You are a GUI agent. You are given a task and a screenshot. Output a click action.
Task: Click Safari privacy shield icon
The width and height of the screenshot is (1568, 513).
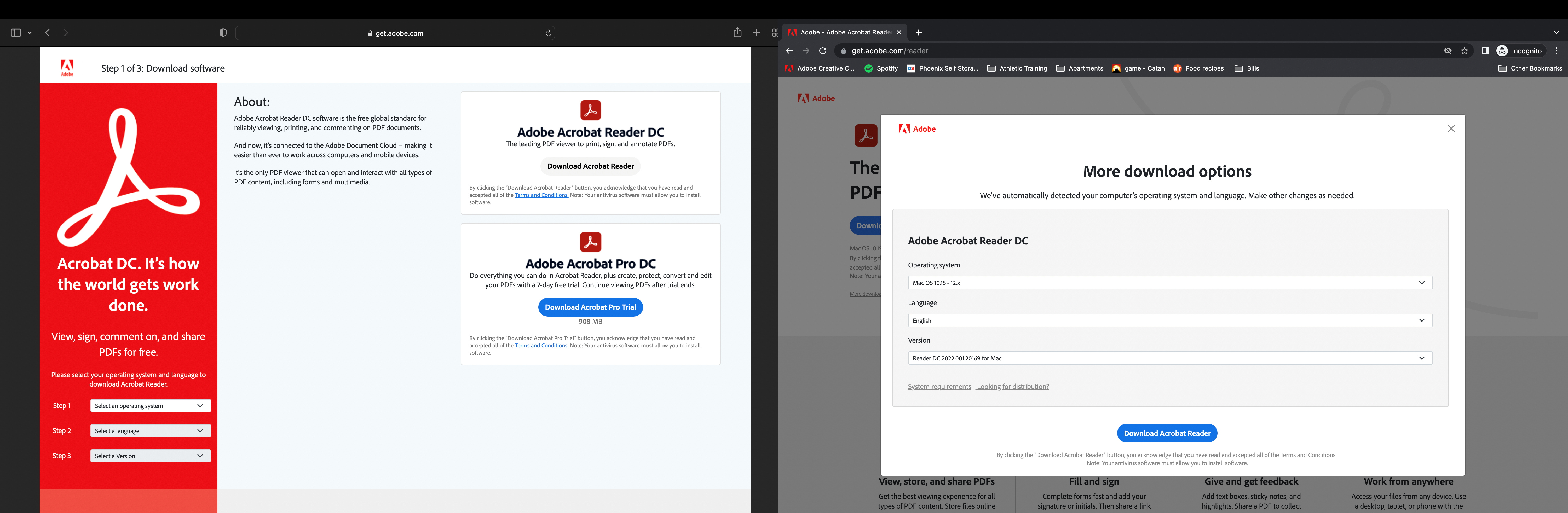tap(223, 33)
